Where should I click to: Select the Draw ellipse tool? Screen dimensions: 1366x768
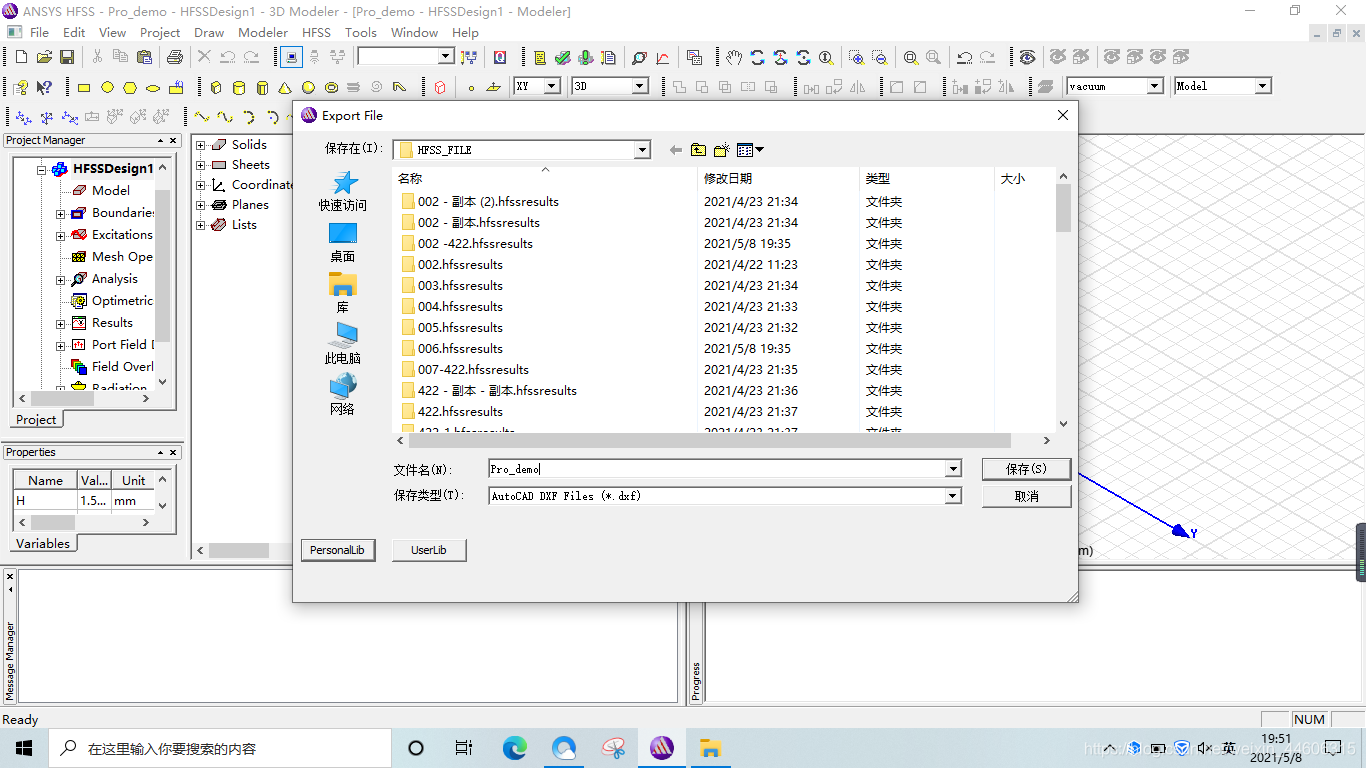(x=153, y=87)
